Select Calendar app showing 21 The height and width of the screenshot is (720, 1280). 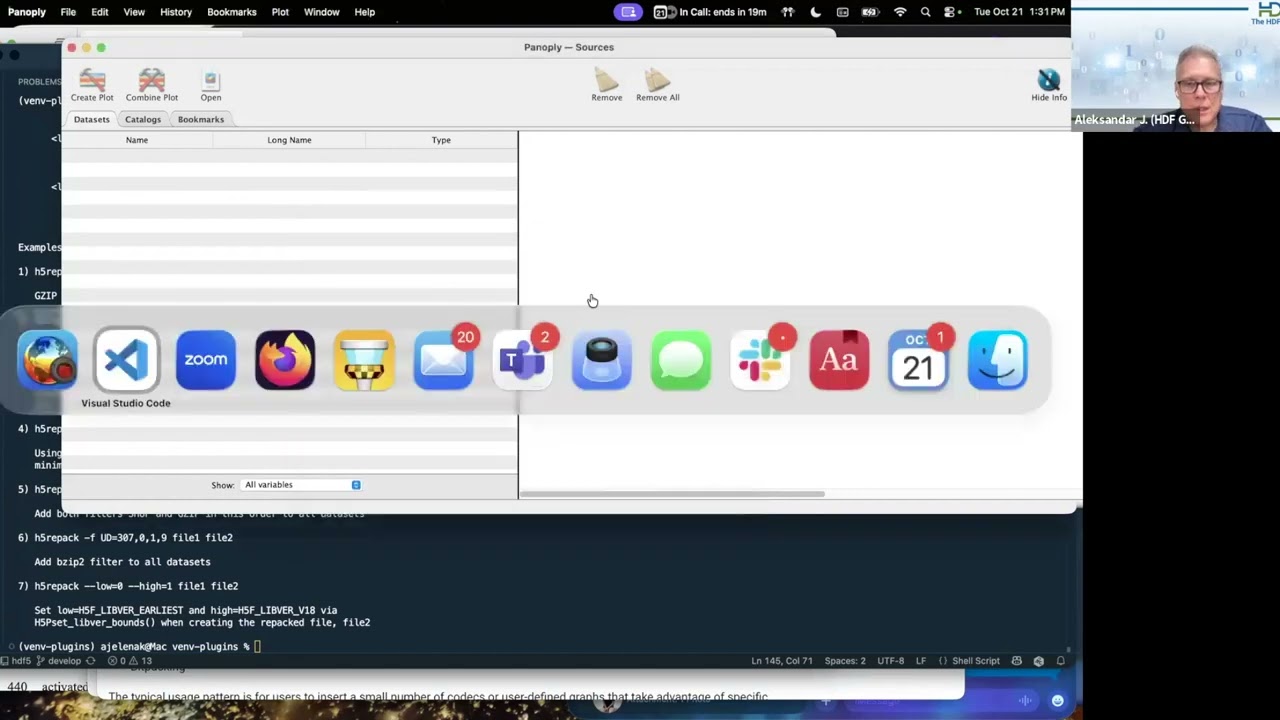(x=918, y=360)
